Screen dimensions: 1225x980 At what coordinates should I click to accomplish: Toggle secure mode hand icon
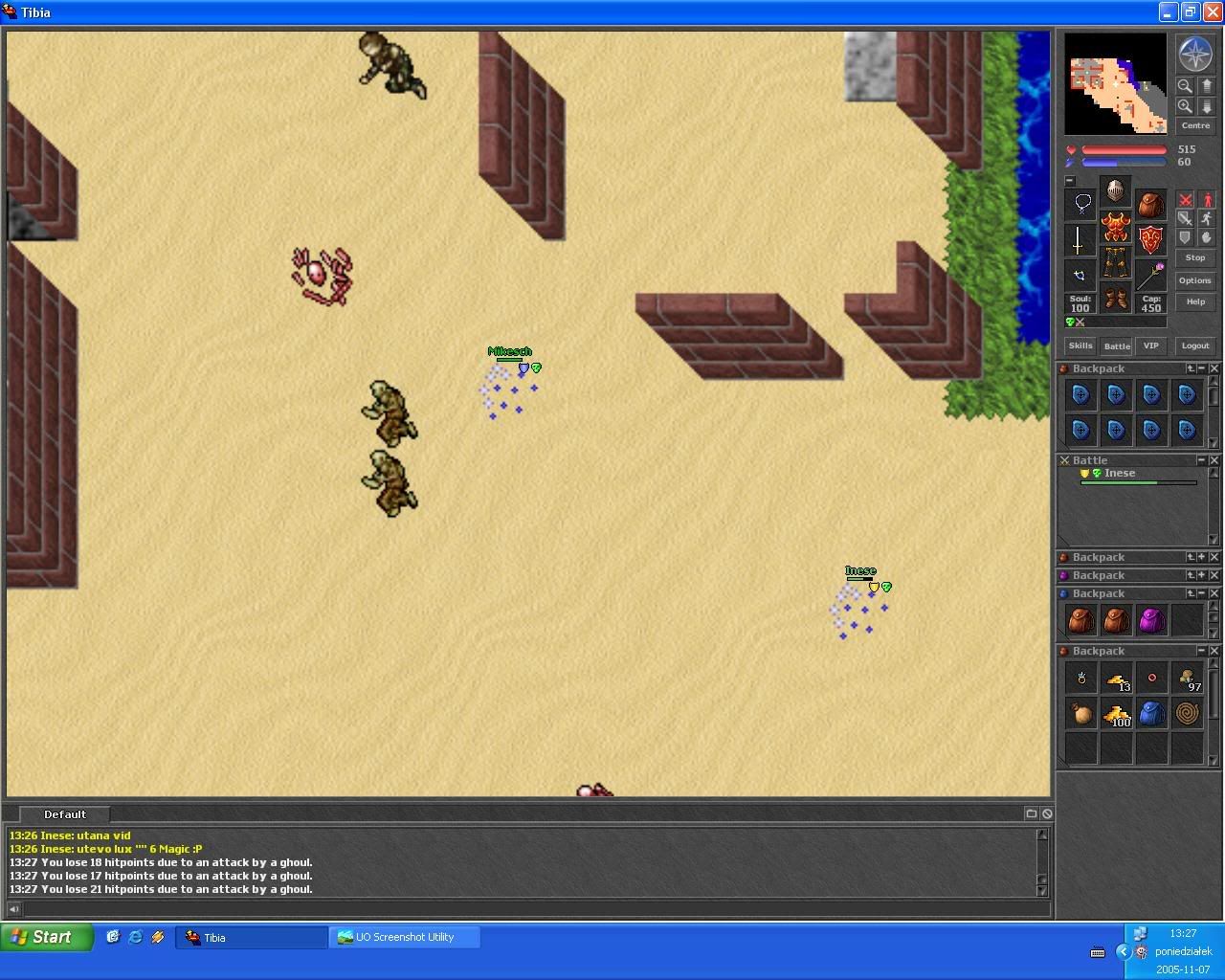pyautogui.click(x=1207, y=237)
